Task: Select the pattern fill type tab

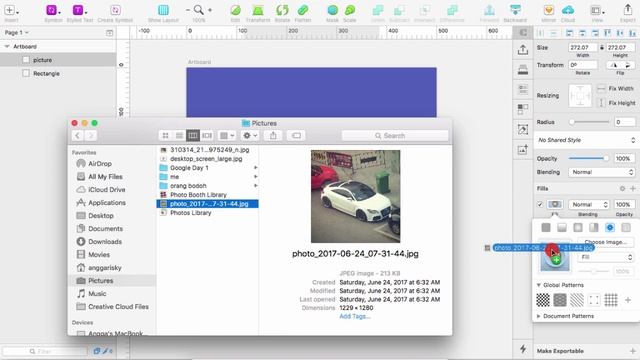Action: pos(610,228)
